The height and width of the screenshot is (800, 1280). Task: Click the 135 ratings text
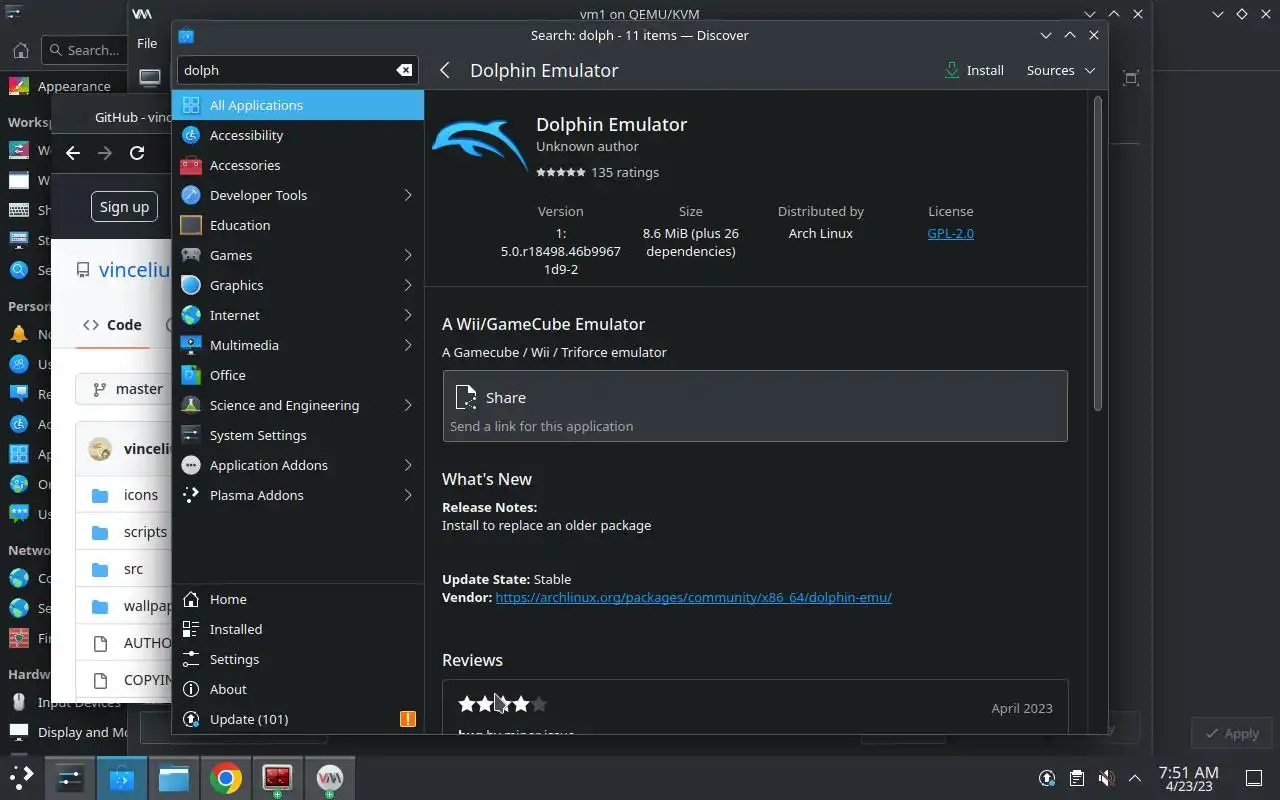(625, 172)
